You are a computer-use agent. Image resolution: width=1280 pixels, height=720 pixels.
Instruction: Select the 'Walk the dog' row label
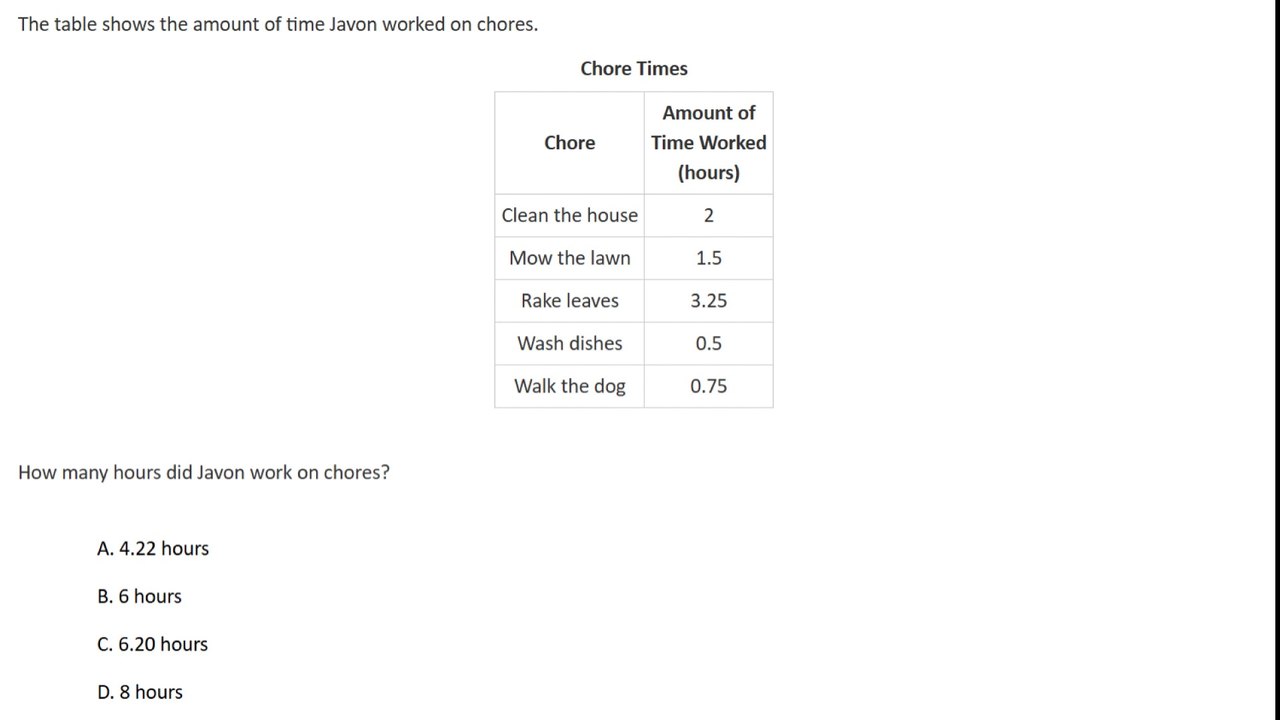tap(569, 386)
